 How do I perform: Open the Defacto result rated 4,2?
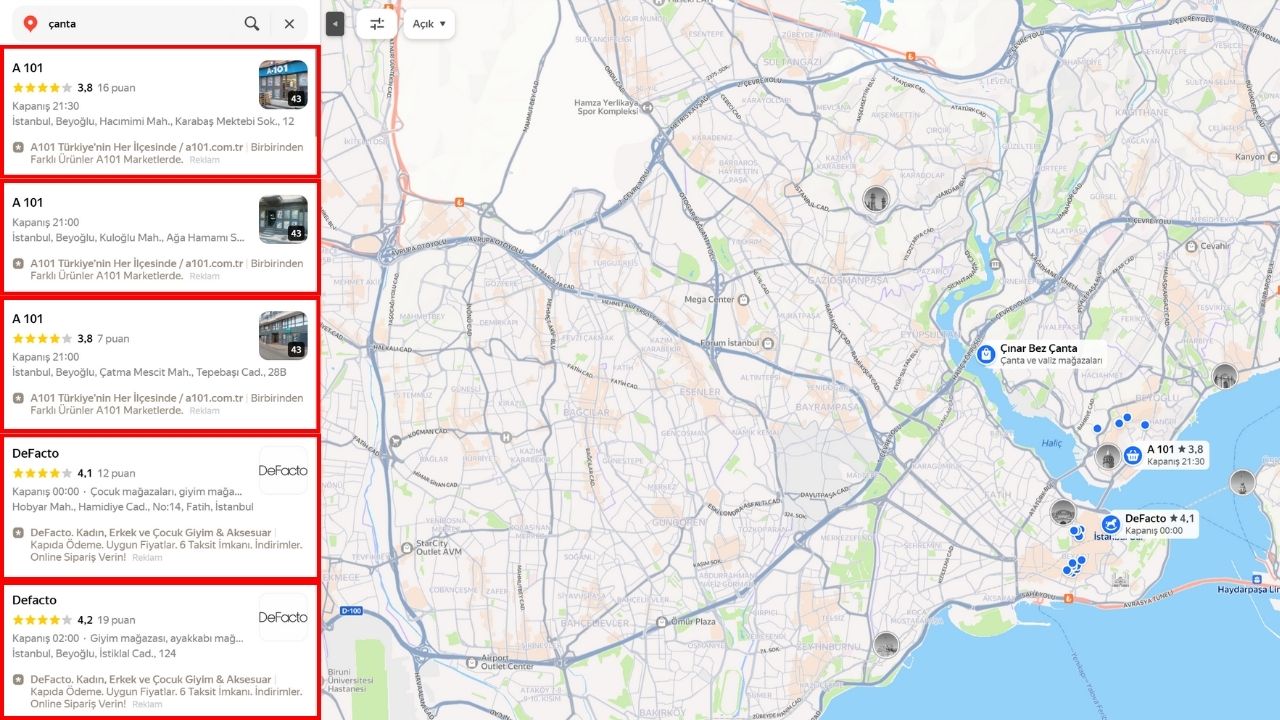point(160,652)
